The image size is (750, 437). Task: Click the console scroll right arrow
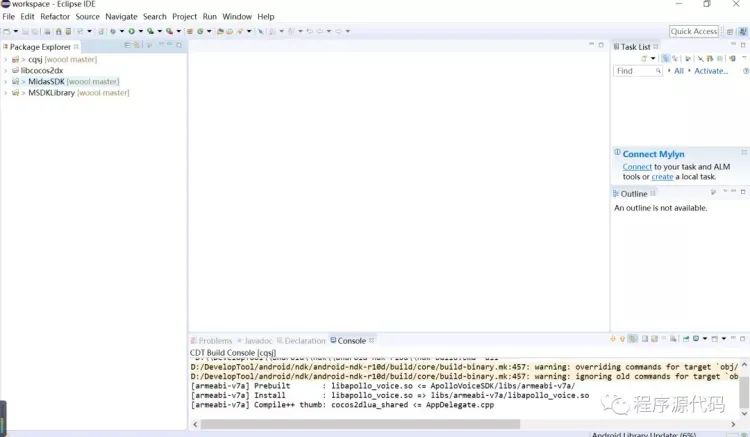(x=733, y=424)
